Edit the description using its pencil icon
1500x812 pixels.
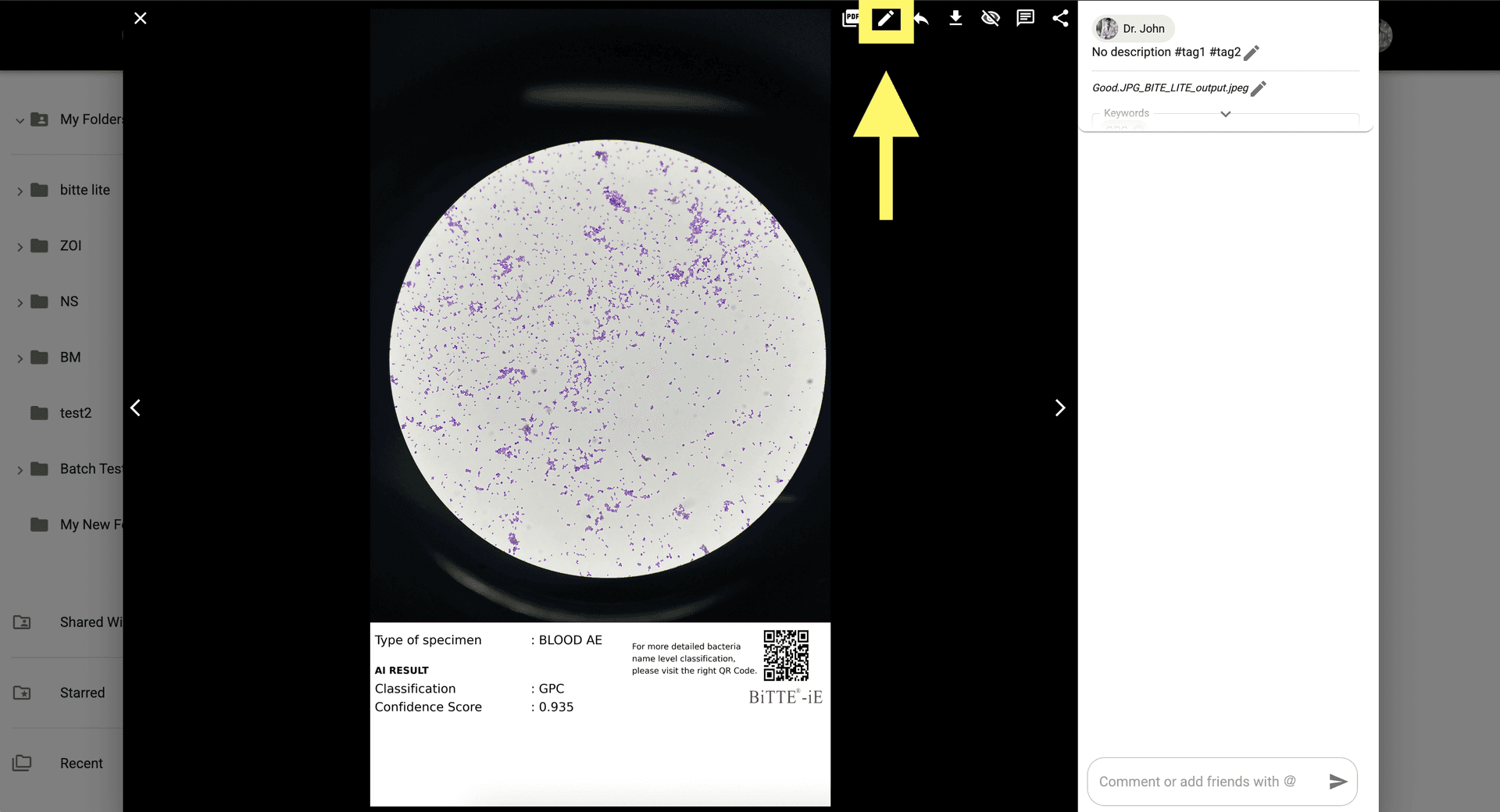tap(1252, 53)
